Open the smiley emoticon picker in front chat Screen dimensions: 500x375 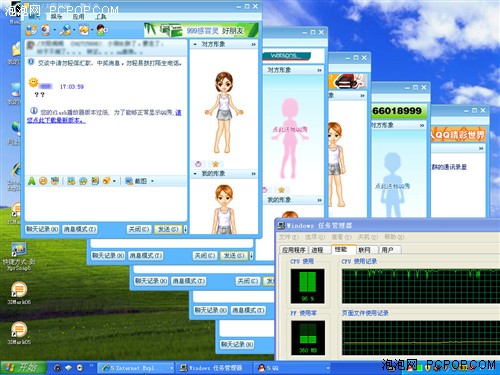43,181
